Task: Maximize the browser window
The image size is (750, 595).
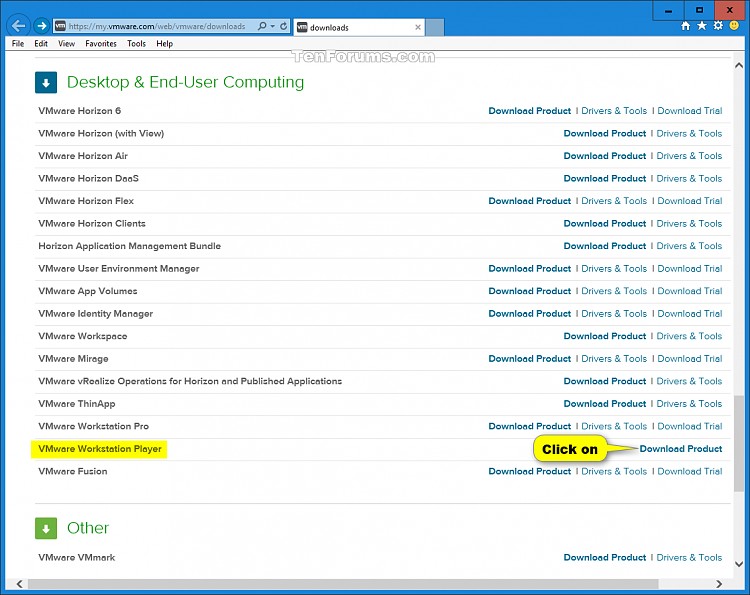Action: point(699,11)
